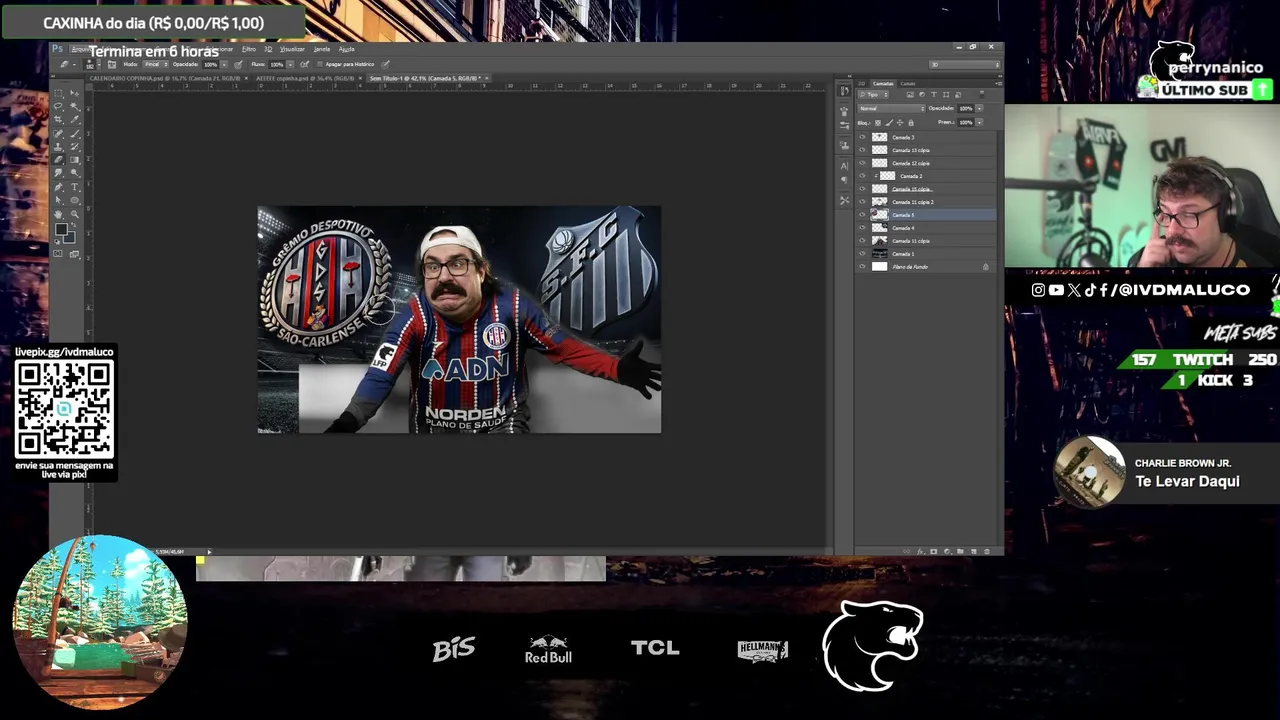The image size is (1280, 720).
Task: Lock image pixels brush icon
Action: coord(889,123)
